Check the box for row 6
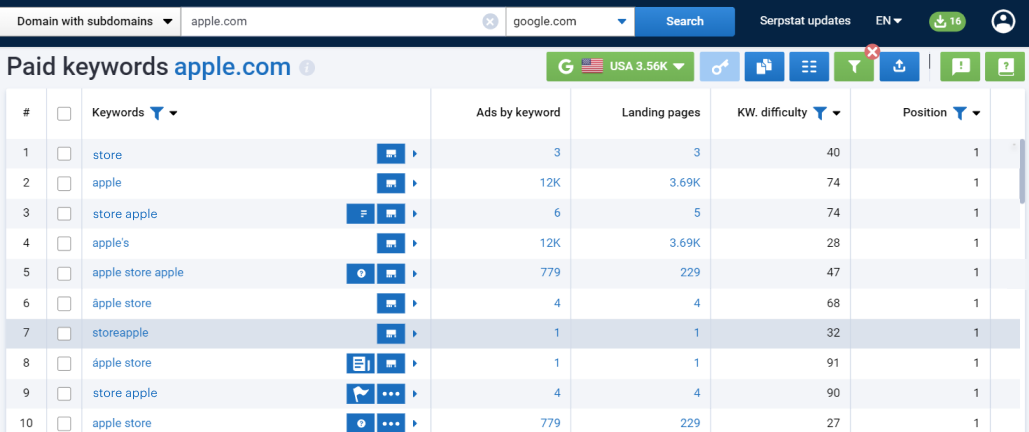The width and height of the screenshot is (1029, 432). (x=64, y=303)
